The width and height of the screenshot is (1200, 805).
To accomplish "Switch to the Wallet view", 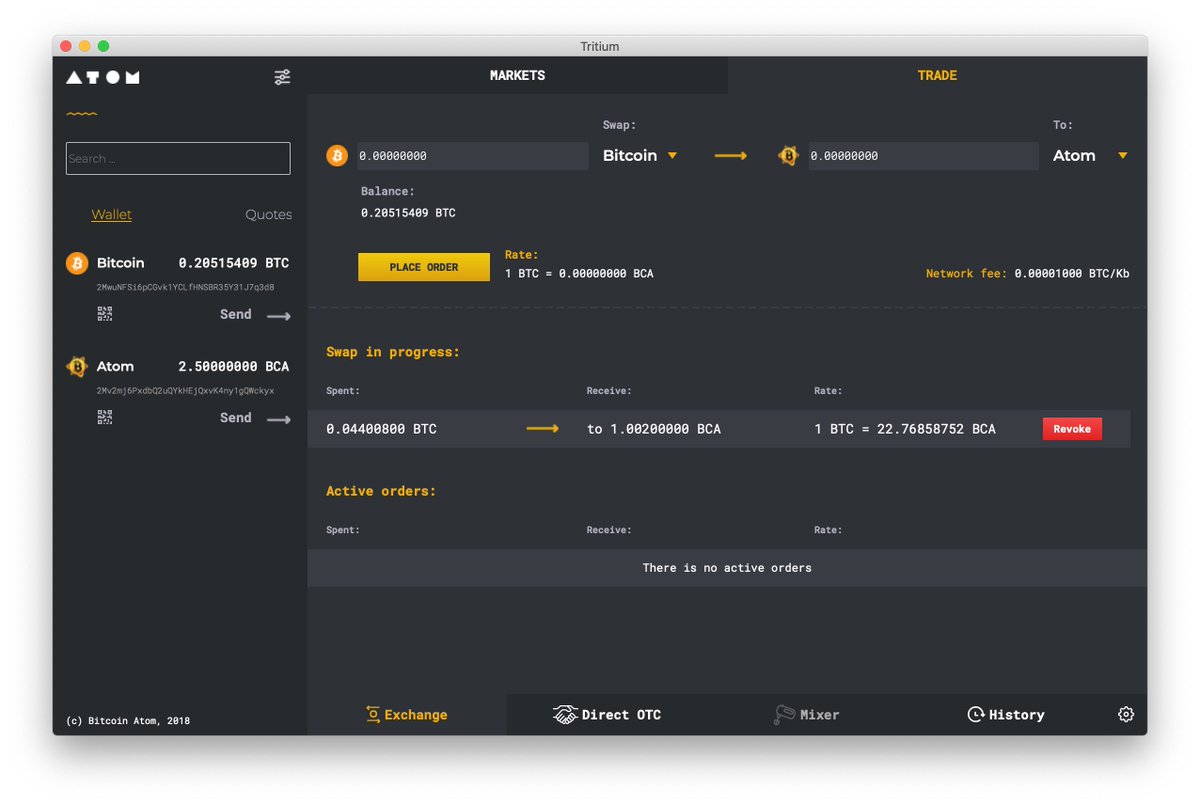I will click(111, 214).
